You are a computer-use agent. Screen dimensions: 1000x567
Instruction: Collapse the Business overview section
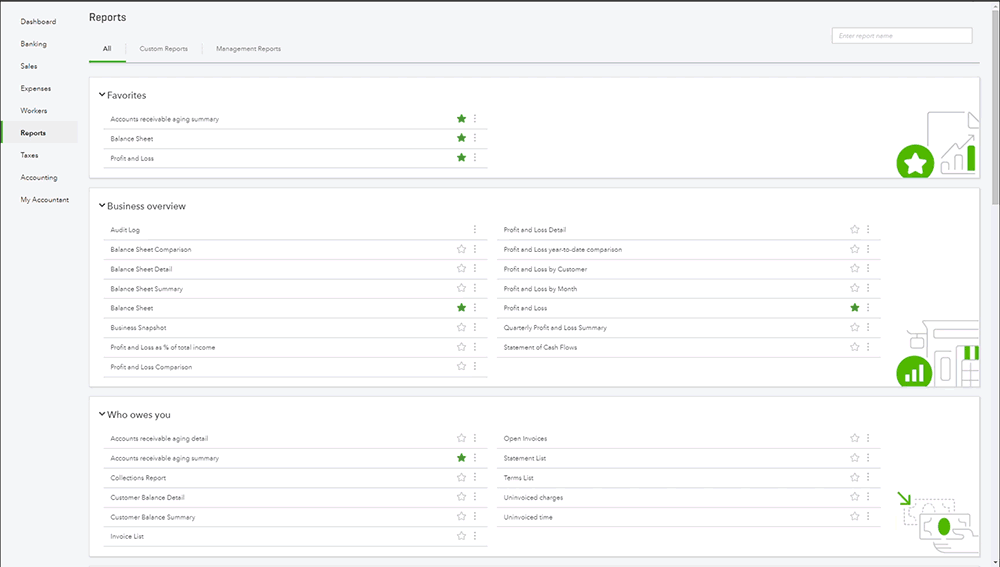(102, 205)
